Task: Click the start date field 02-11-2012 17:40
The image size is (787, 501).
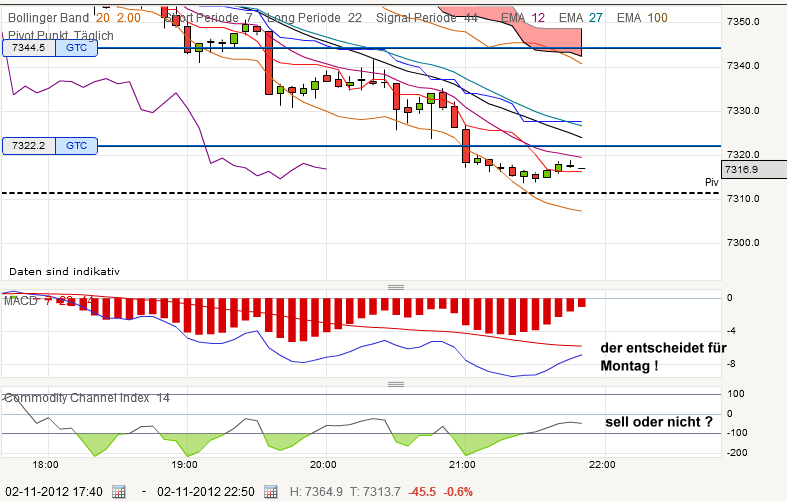Action: tap(54, 491)
